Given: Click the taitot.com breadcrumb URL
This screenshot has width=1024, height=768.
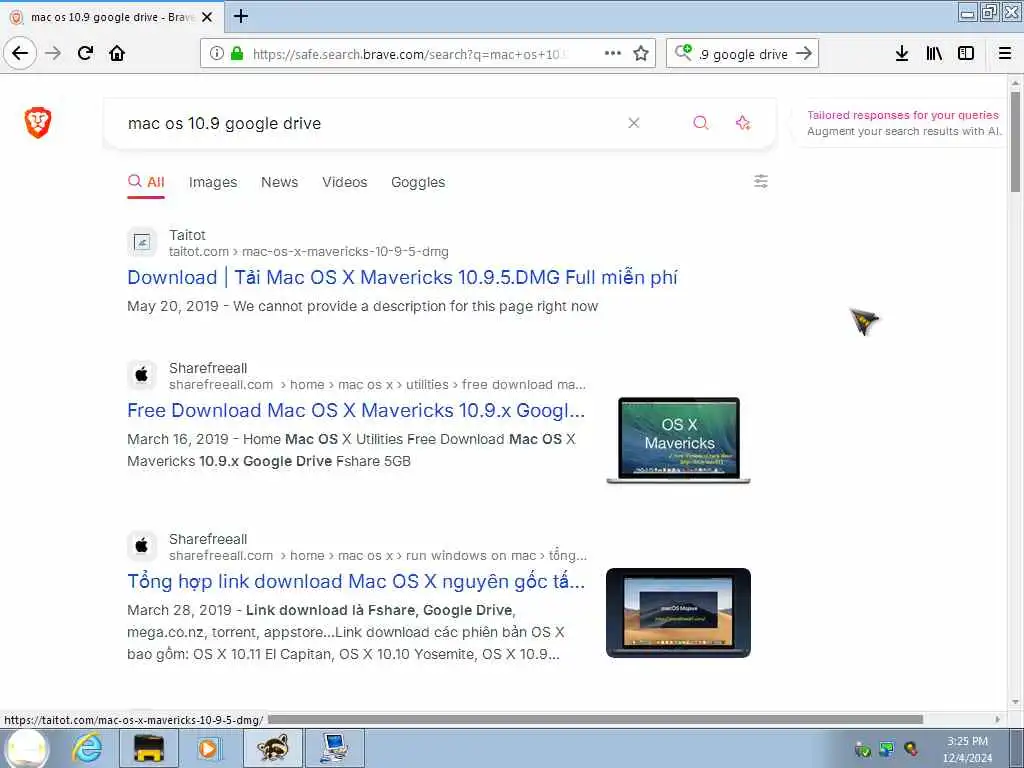Looking at the screenshot, I should click(308, 251).
